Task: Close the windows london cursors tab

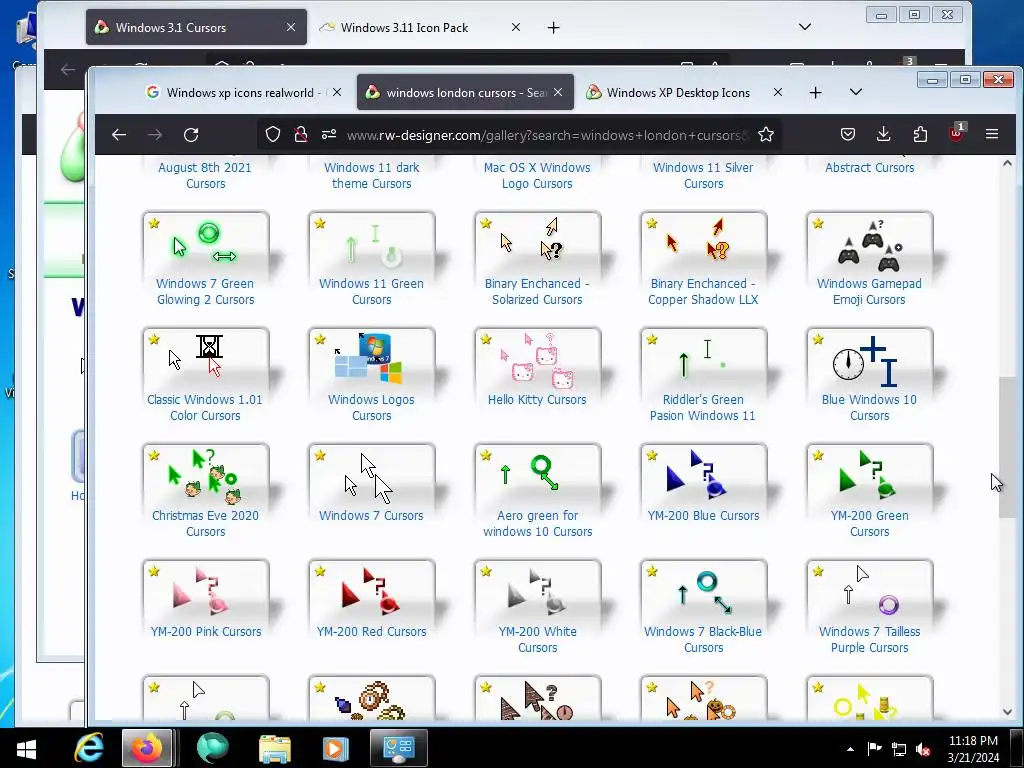Action: (x=558, y=92)
